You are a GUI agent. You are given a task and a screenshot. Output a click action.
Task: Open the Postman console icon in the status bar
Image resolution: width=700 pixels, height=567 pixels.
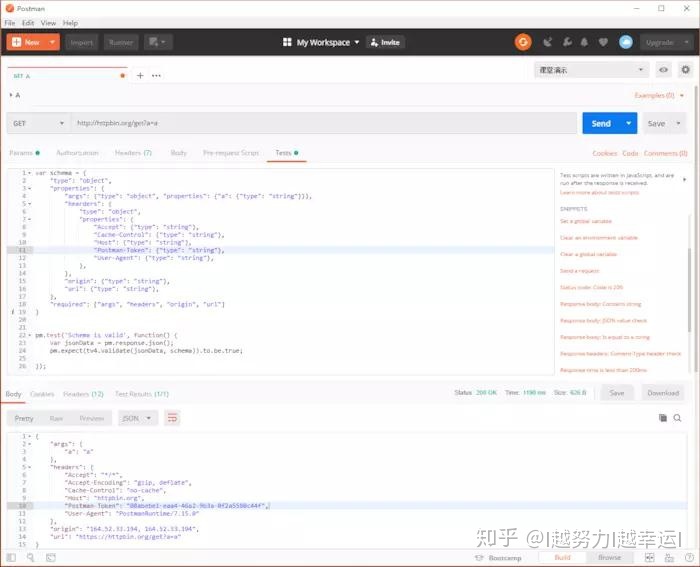pos(51,557)
